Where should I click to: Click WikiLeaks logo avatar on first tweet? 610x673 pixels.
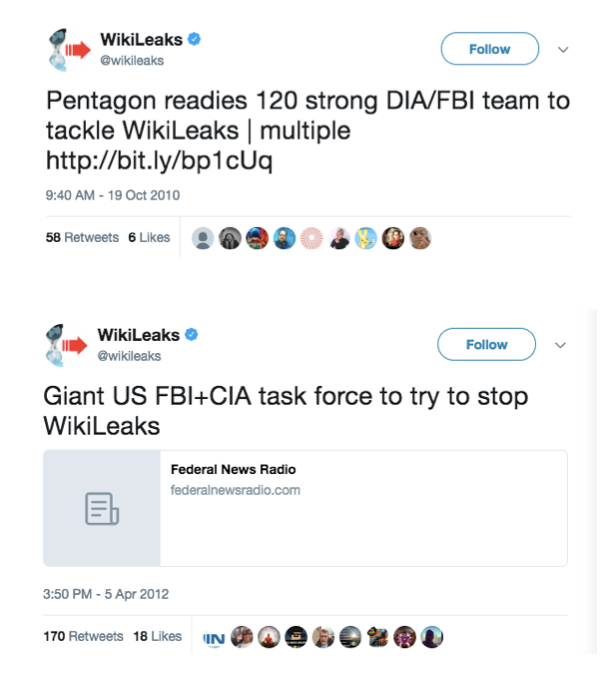click(x=69, y=50)
